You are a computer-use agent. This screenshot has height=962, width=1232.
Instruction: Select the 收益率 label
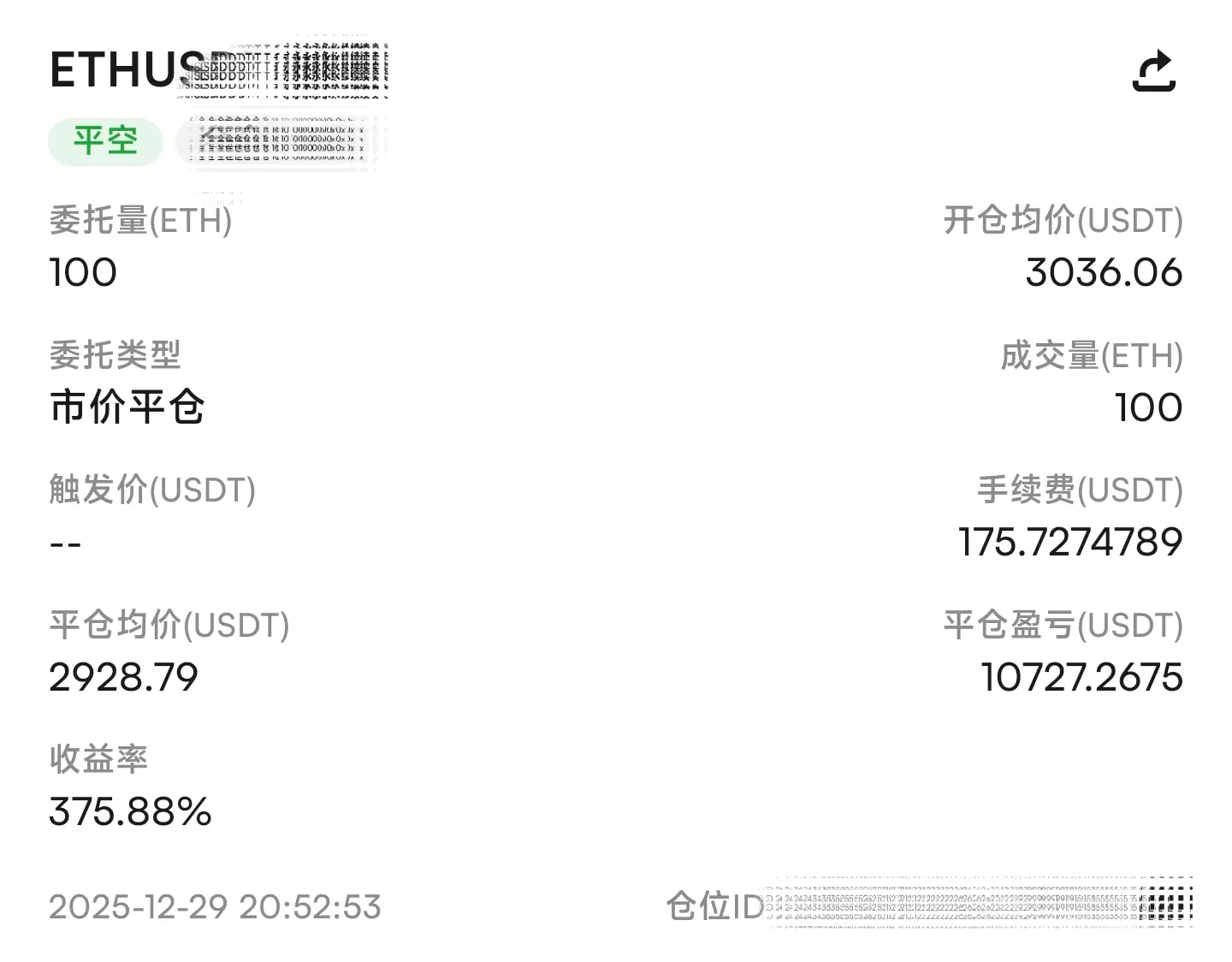98,759
